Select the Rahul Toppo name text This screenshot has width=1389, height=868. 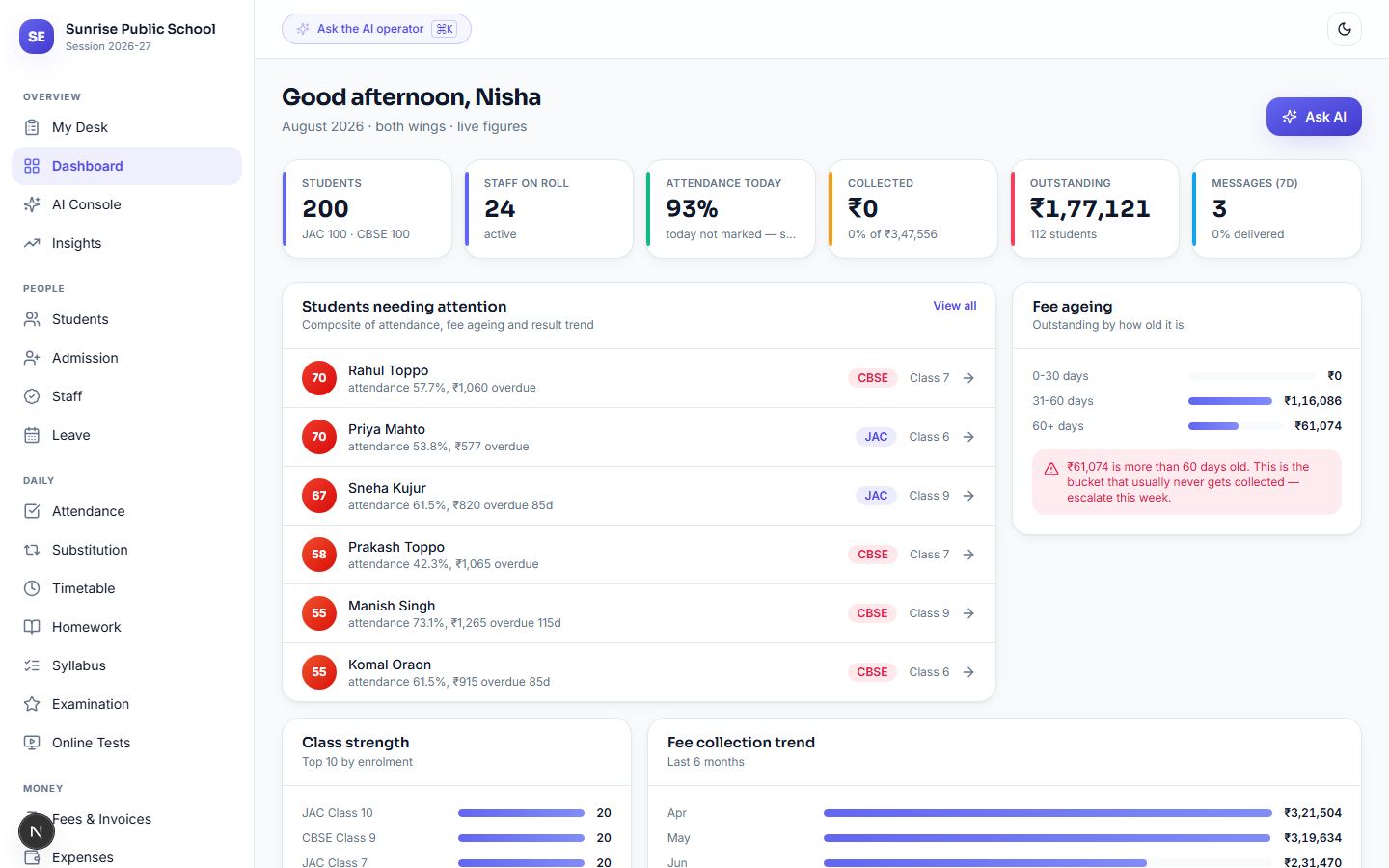[388, 370]
